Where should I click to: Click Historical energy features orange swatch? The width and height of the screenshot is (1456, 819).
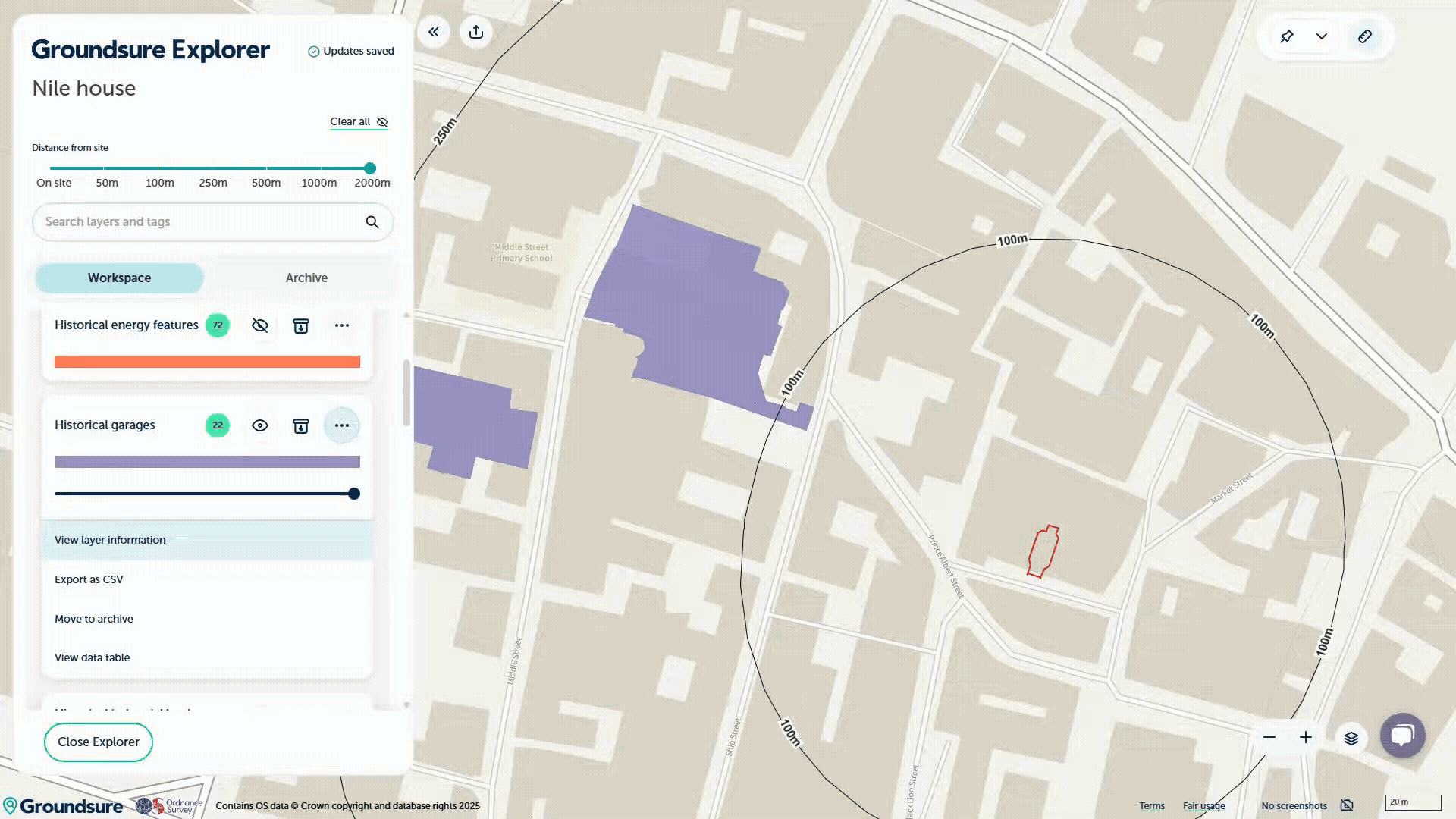pyautogui.click(x=207, y=362)
